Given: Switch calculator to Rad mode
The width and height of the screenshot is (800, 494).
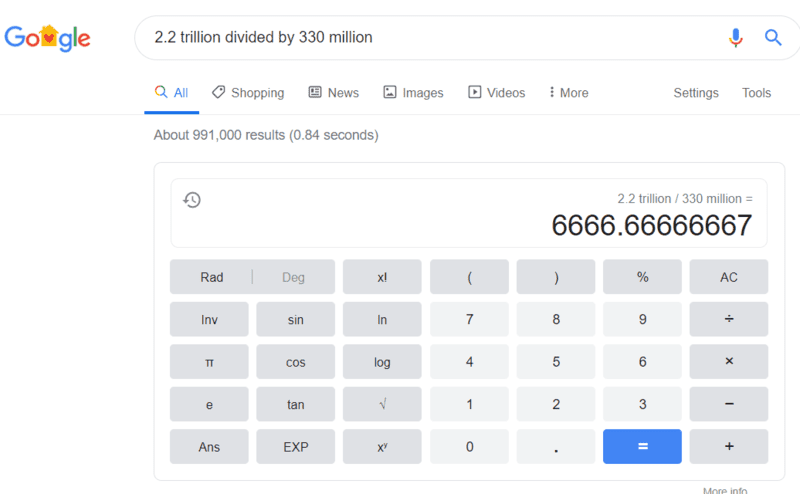Looking at the screenshot, I should 211,277.
